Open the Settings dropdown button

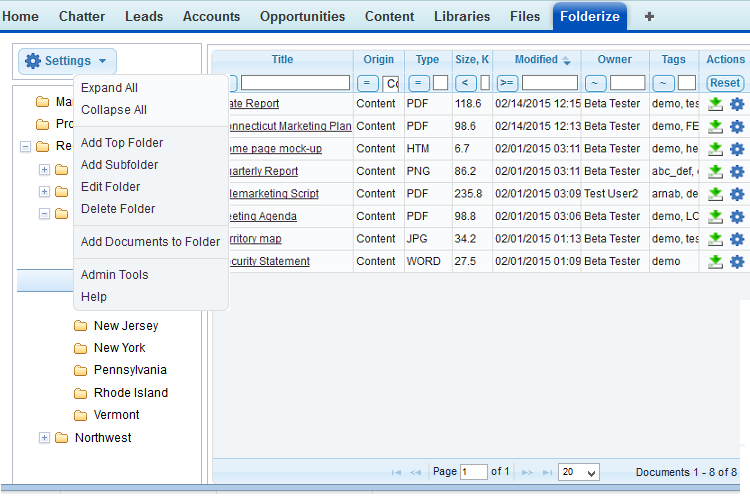[67, 61]
